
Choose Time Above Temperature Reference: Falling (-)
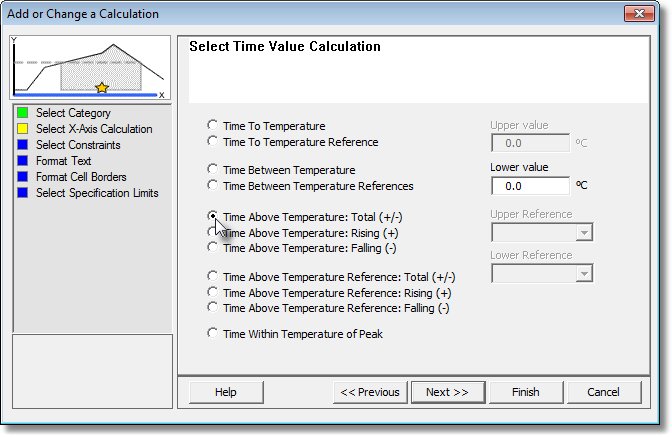pos(212,308)
